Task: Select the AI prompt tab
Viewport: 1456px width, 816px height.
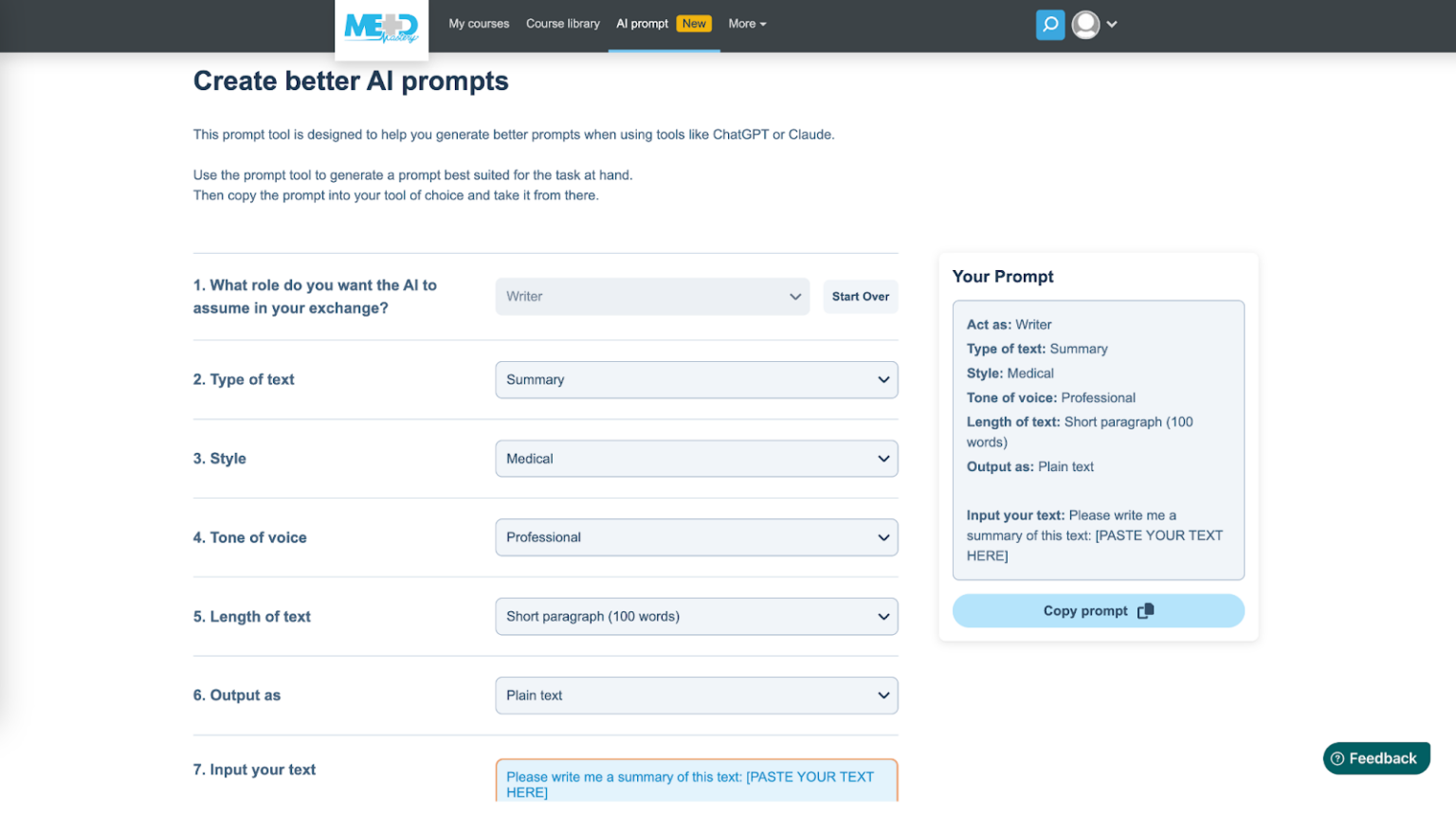Action: pos(642,24)
